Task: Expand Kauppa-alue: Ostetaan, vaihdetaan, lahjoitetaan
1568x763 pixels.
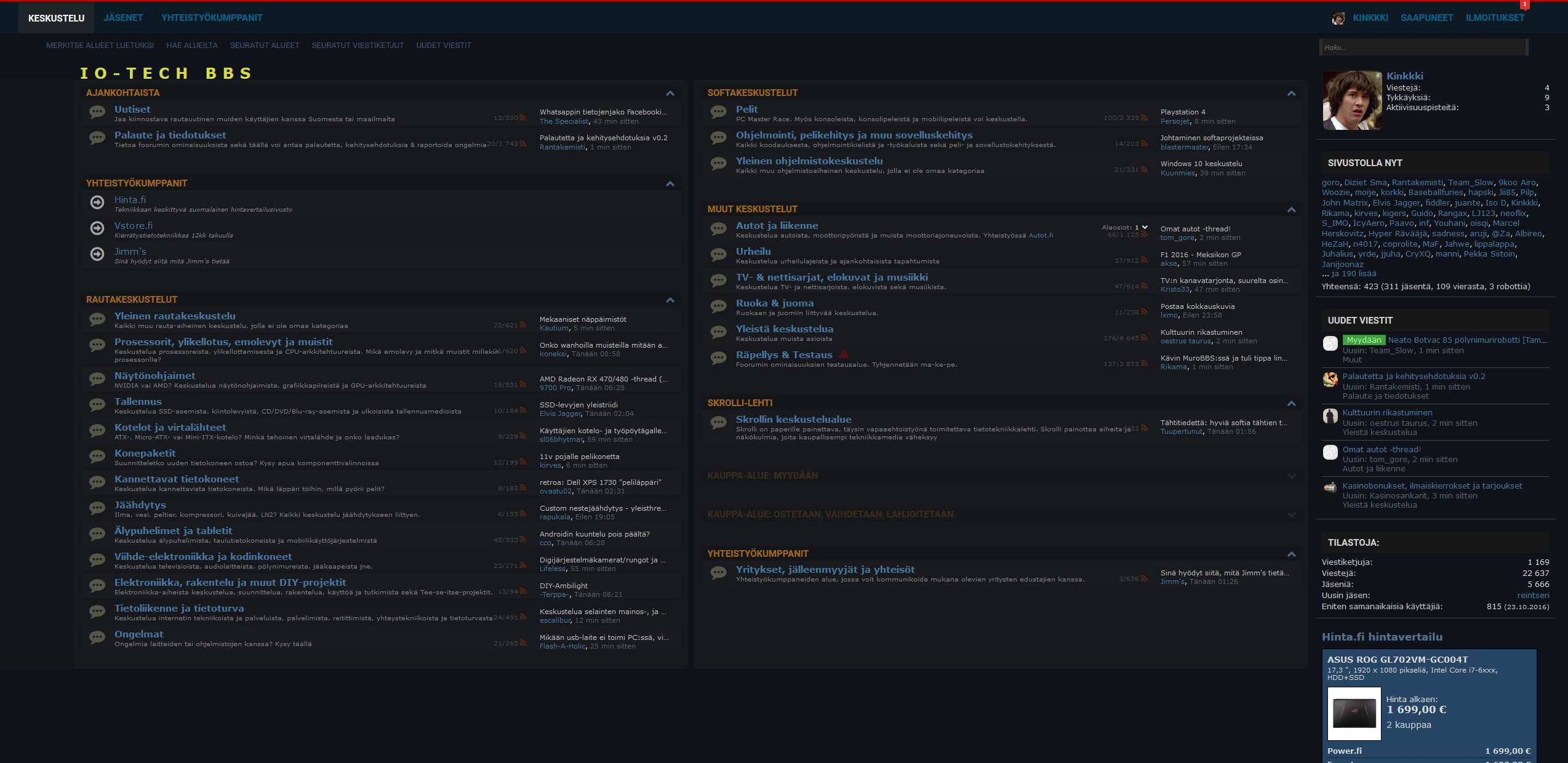Action: coord(1291,514)
